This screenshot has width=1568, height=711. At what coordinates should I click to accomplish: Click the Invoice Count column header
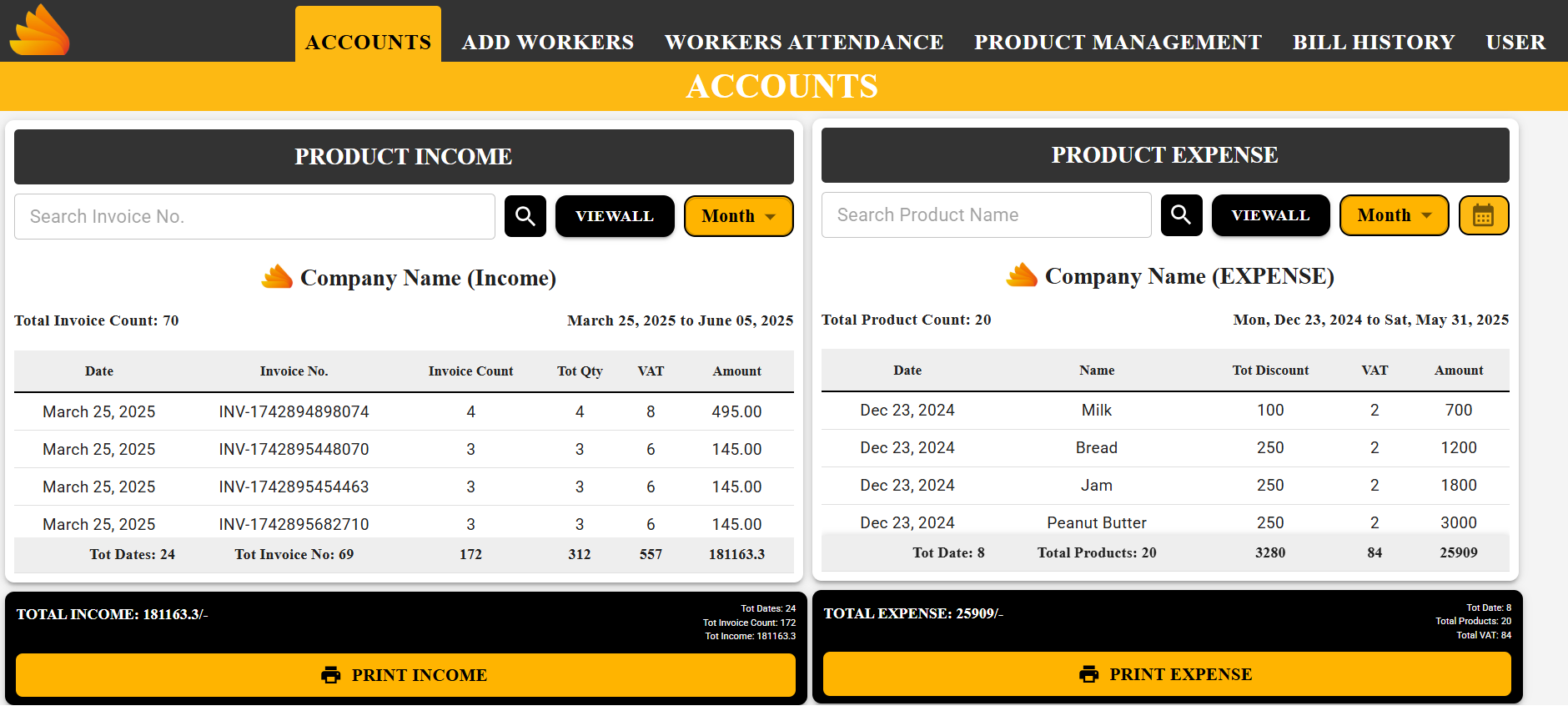point(471,371)
